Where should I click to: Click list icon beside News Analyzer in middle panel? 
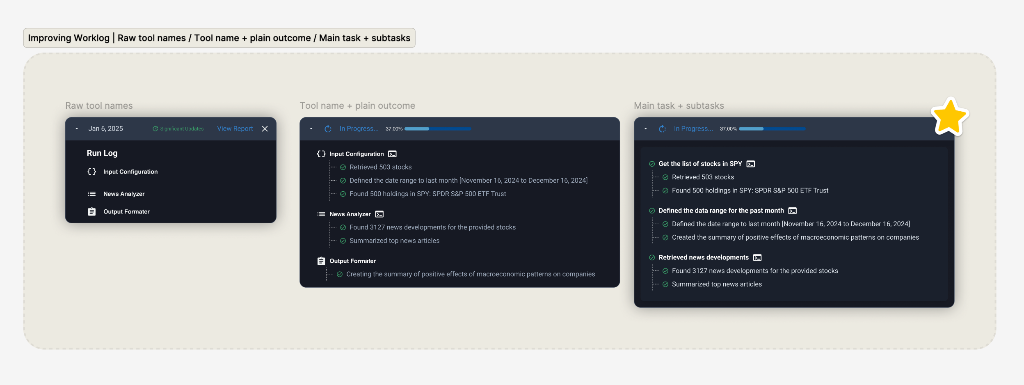tap(321, 214)
